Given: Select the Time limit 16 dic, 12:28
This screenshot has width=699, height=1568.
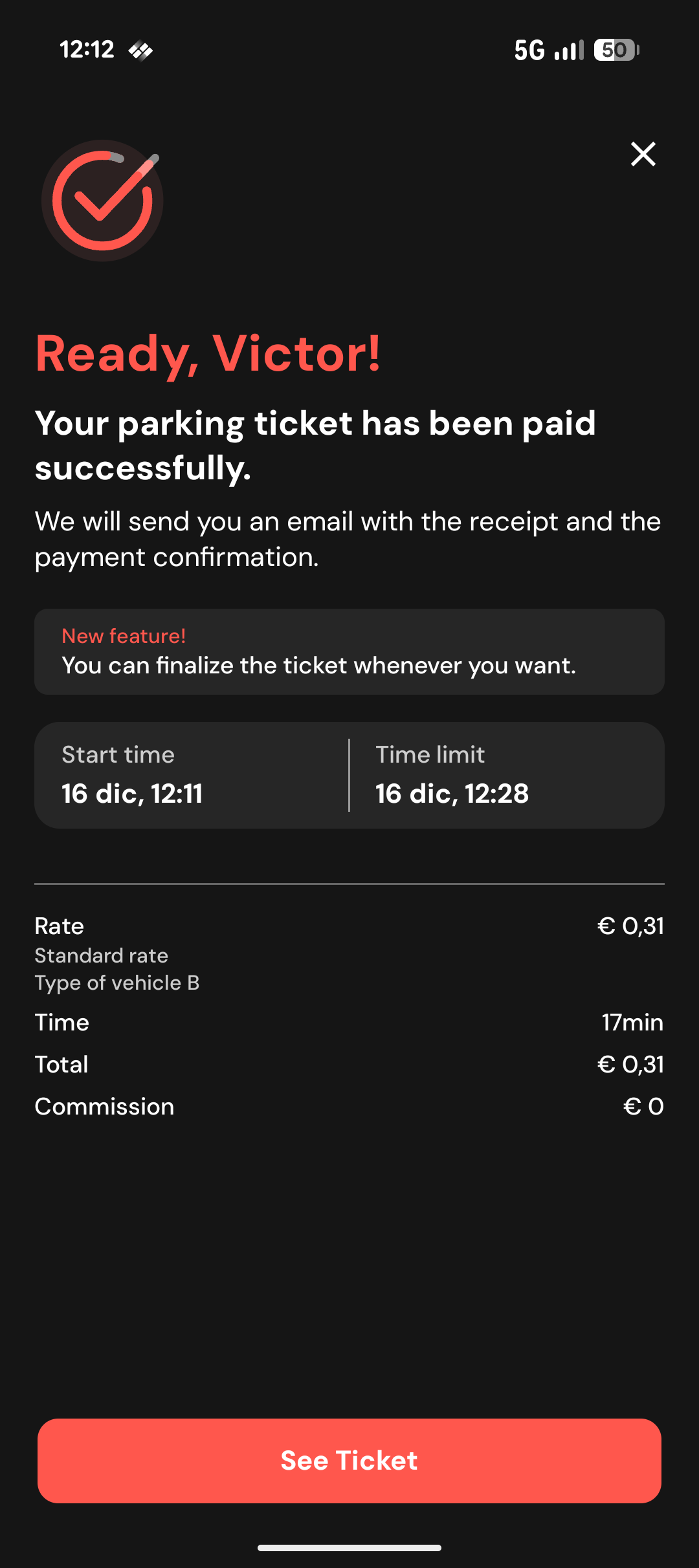Looking at the screenshot, I should click(x=452, y=793).
